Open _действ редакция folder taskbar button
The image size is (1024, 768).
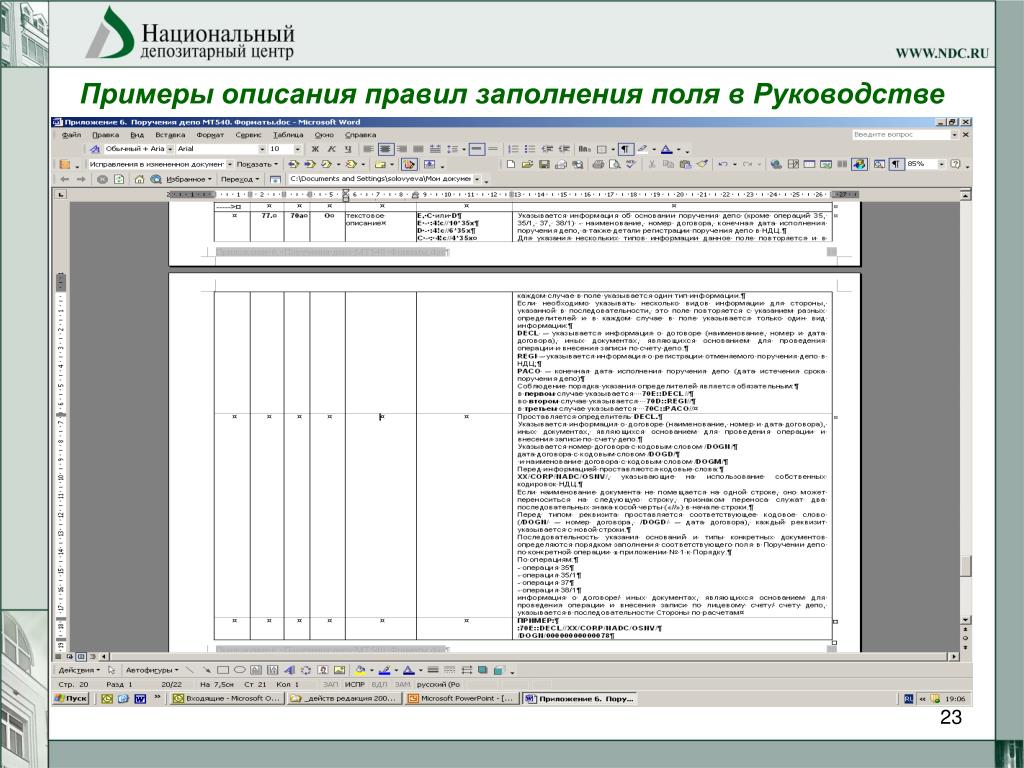pos(345,698)
